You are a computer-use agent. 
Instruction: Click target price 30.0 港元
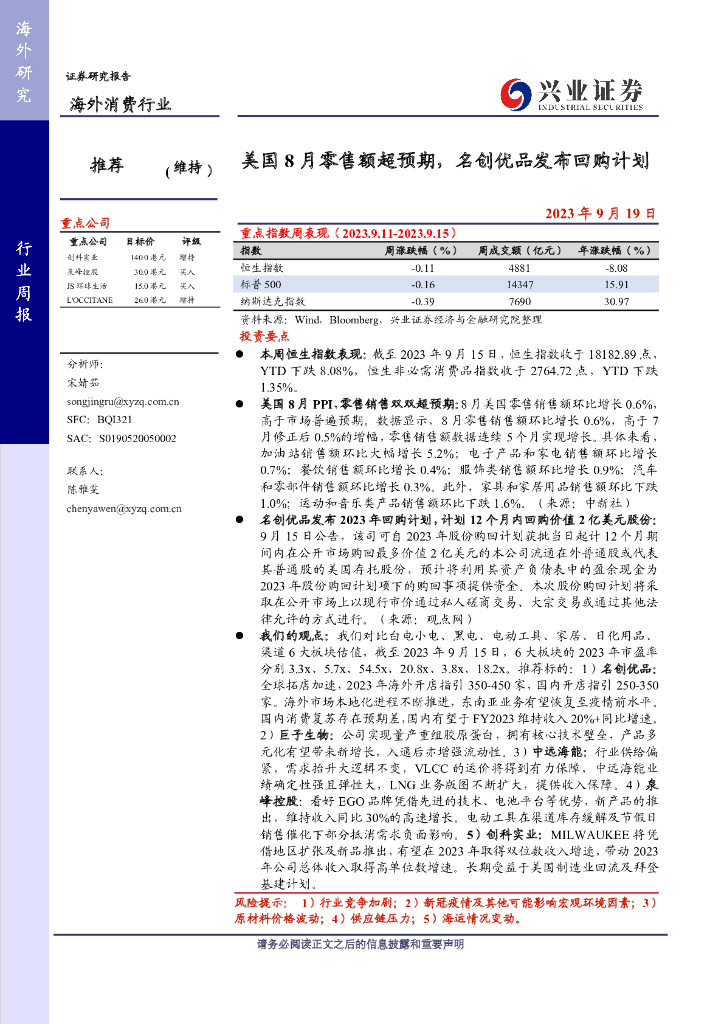[x=150, y=272]
